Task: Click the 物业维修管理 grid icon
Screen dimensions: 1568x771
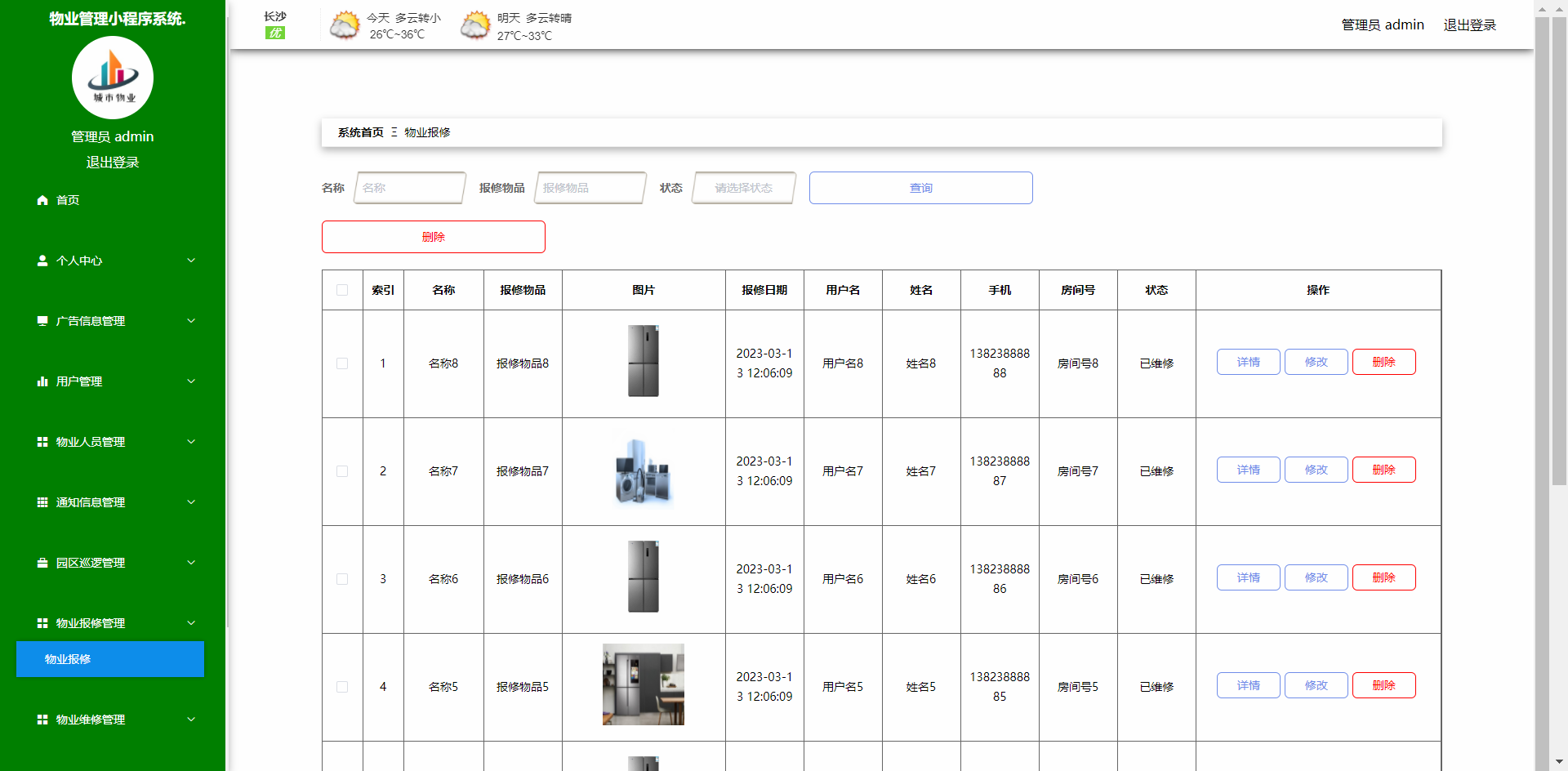Action: [x=42, y=720]
